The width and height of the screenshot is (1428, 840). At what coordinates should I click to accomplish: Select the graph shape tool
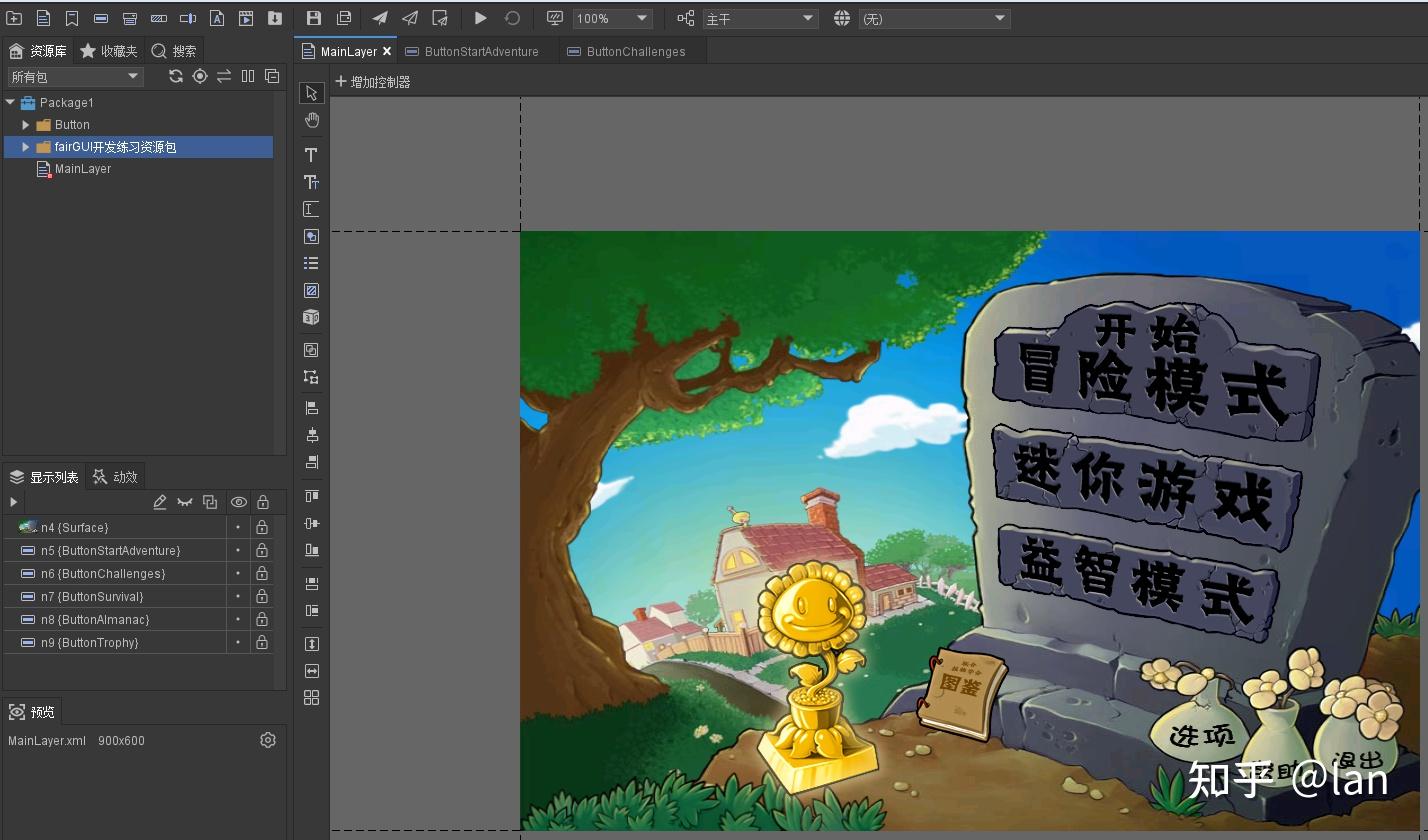tap(311, 236)
